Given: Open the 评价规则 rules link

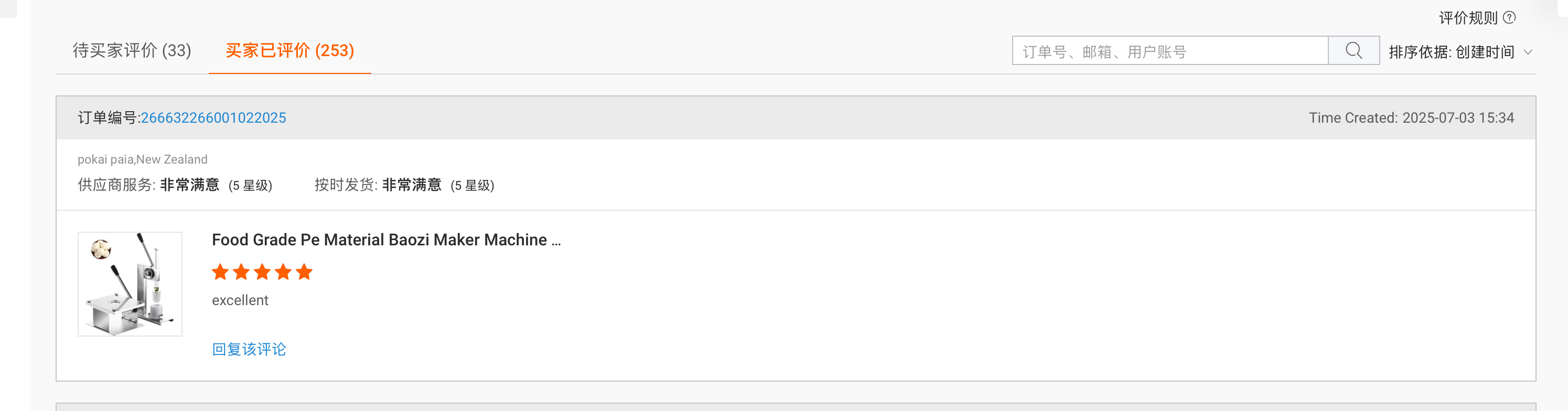Looking at the screenshot, I should coord(1467,18).
